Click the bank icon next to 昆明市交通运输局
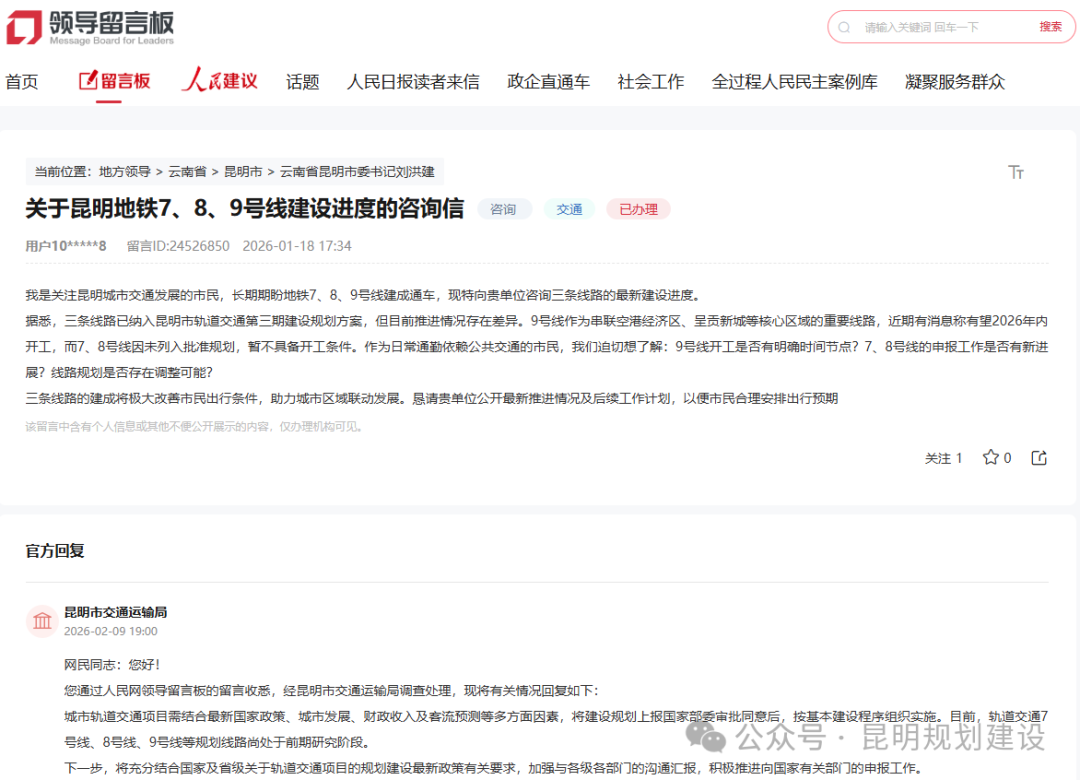This screenshot has height=780, width=1080. click(x=42, y=620)
